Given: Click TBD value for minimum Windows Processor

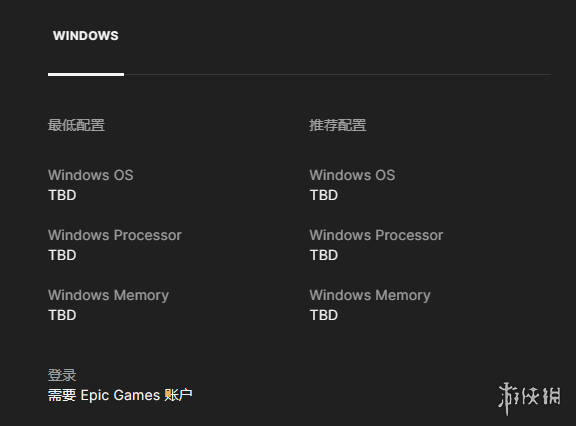Looking at the screenshot, I should click(62, 255).
